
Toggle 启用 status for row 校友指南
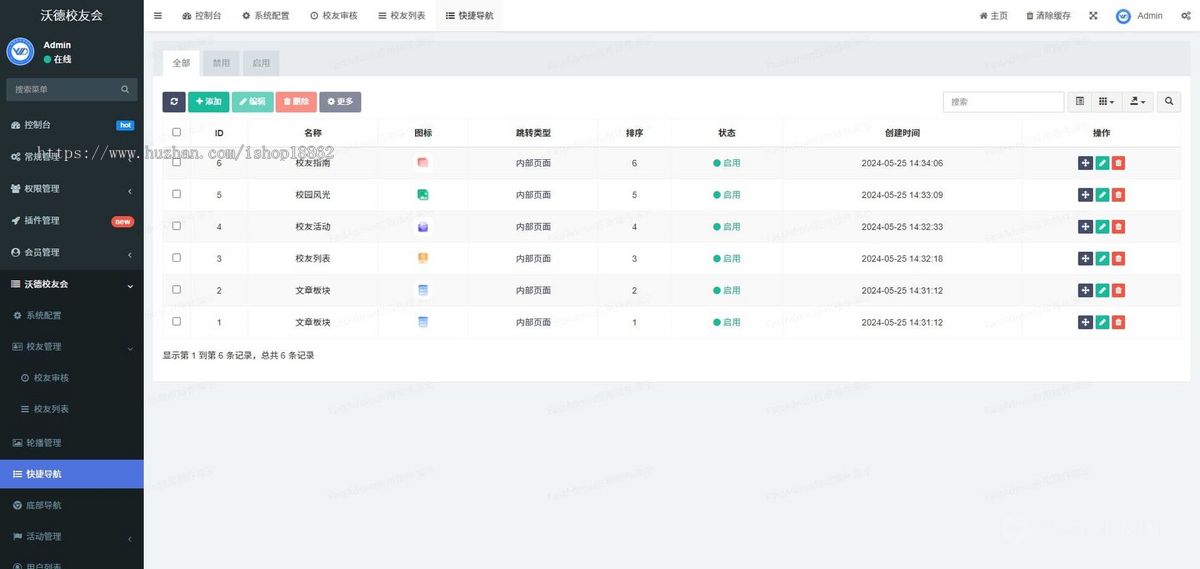727,163
